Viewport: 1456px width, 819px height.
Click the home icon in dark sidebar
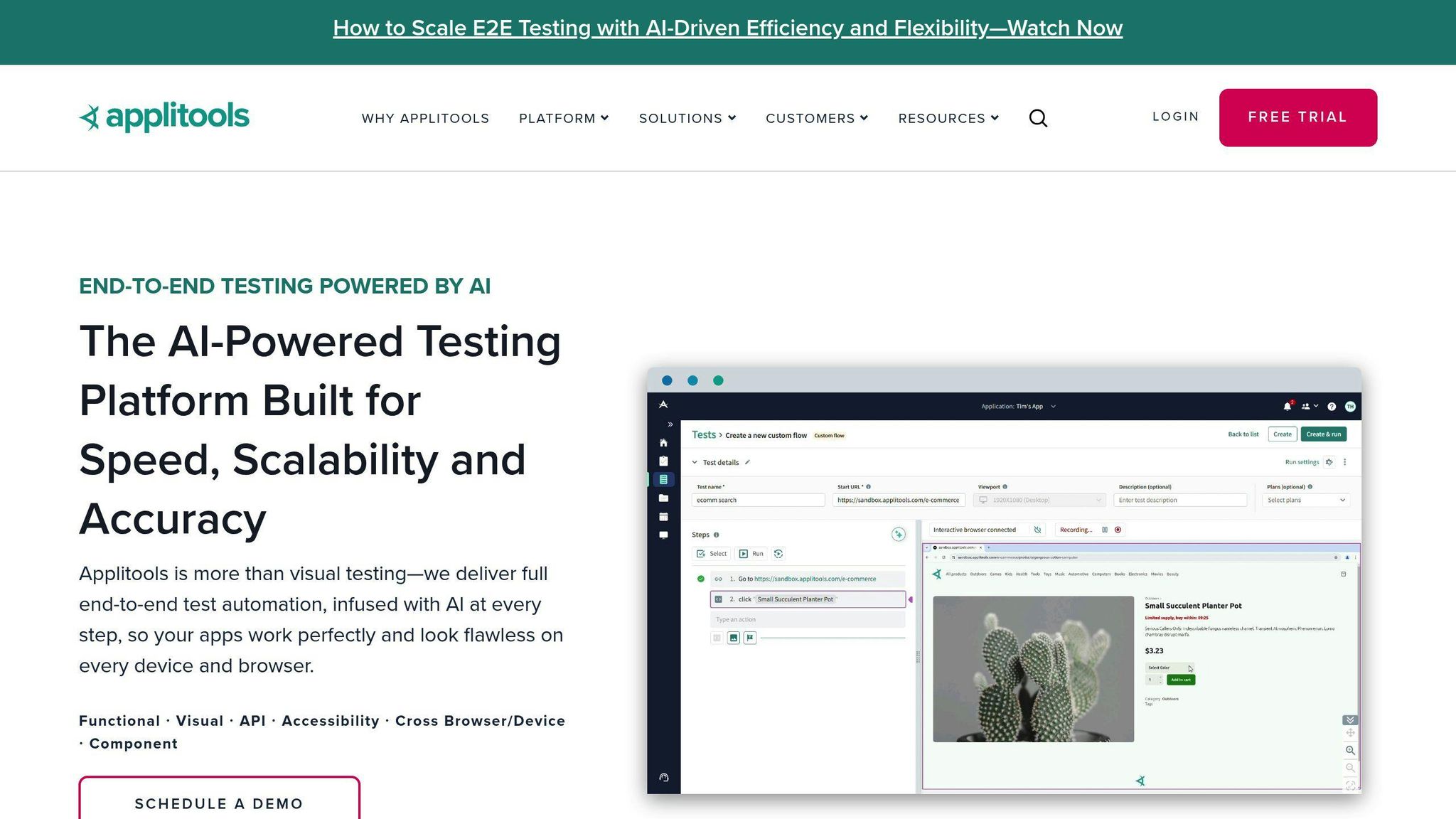(663, 443)
